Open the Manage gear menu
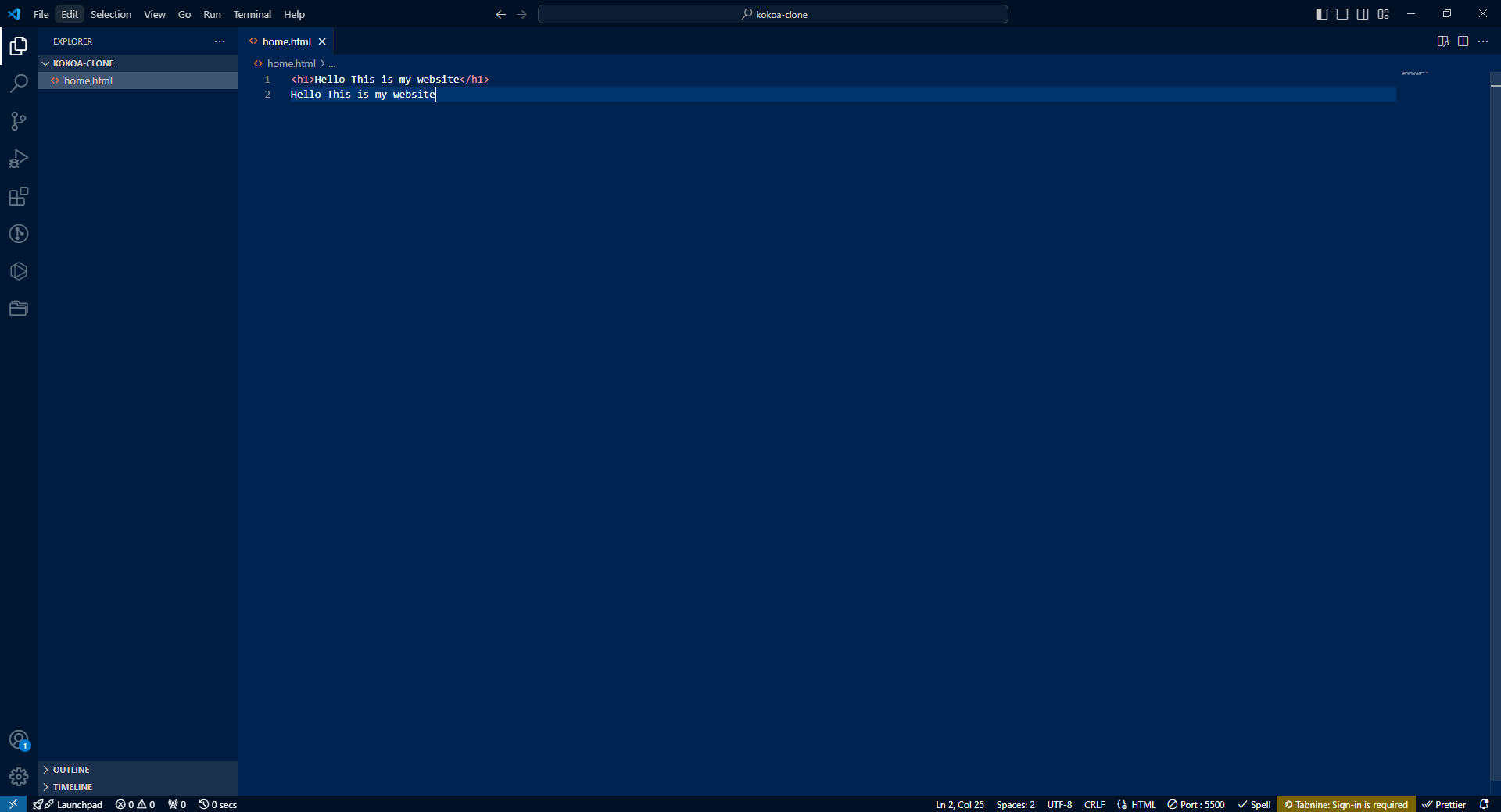 19,777
